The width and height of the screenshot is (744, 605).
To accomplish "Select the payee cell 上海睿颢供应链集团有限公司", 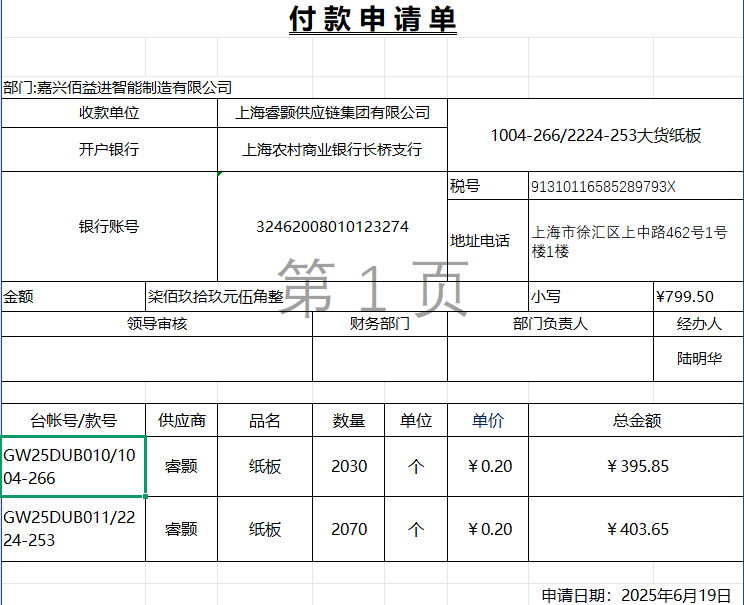I will pos(332,113).
